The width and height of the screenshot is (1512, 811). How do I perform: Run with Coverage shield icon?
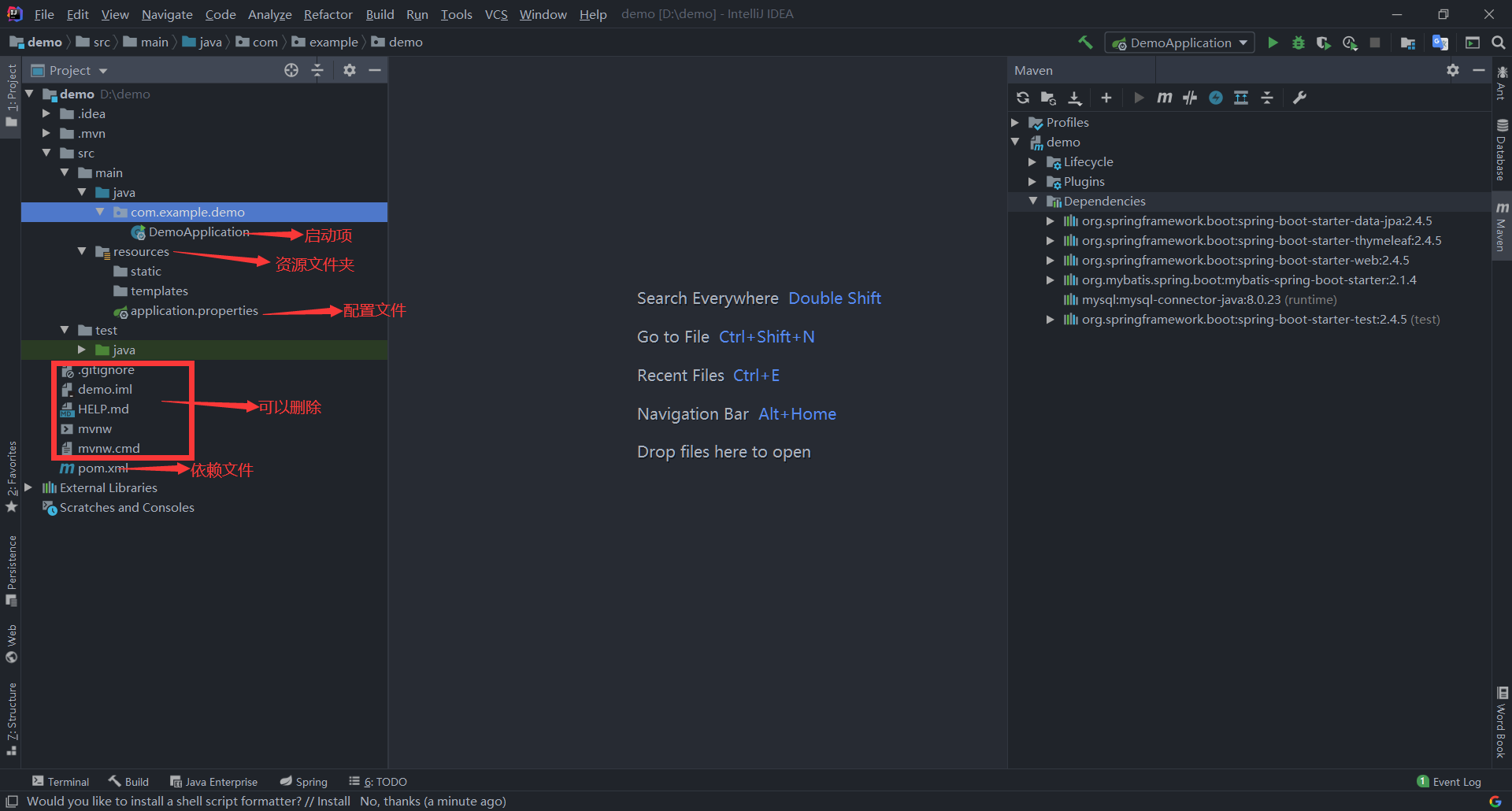pyautogui.click(x=1324, y=43)
